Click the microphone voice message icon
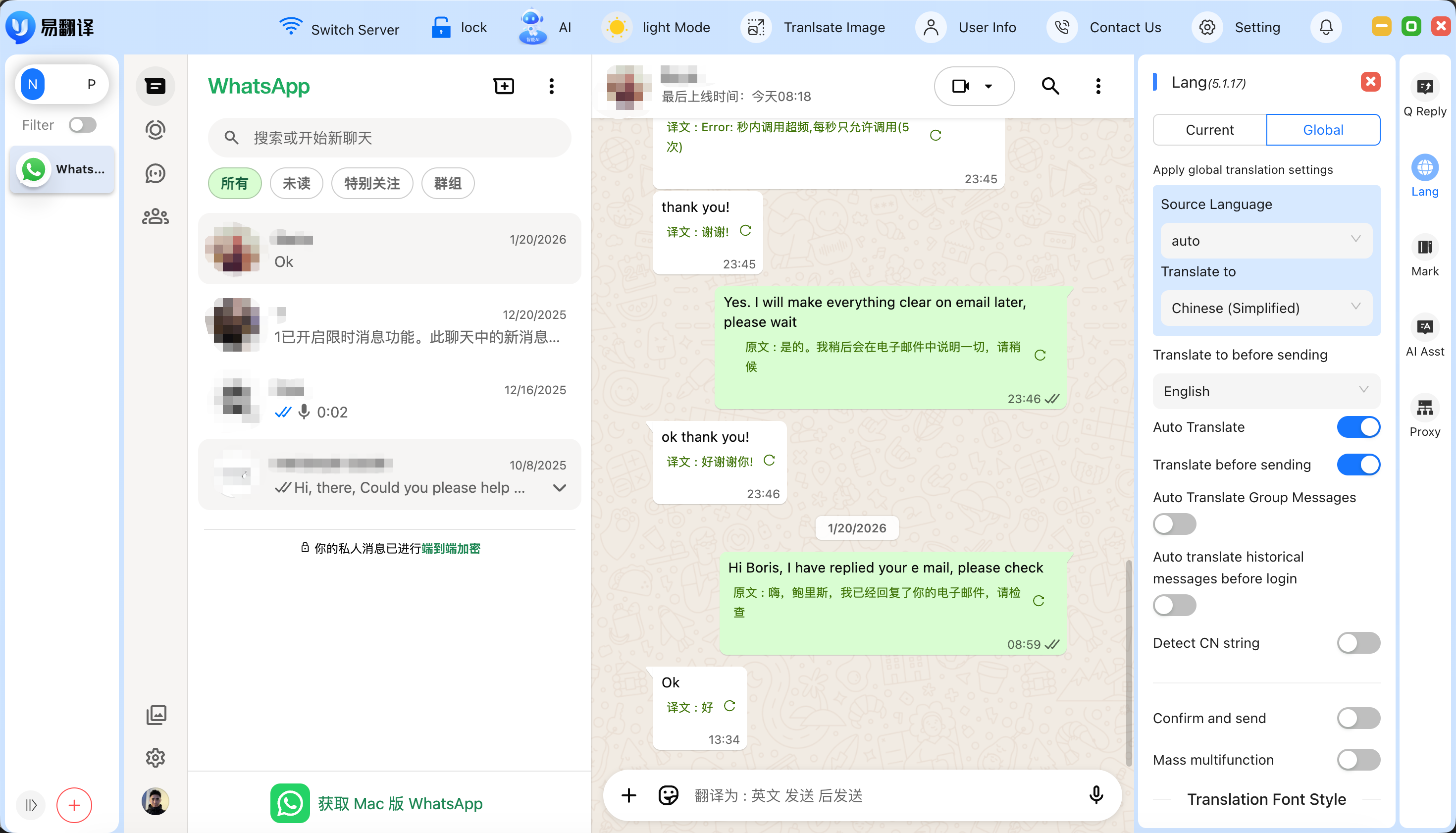The image size is (1456, 833). tap(1095, 795)
